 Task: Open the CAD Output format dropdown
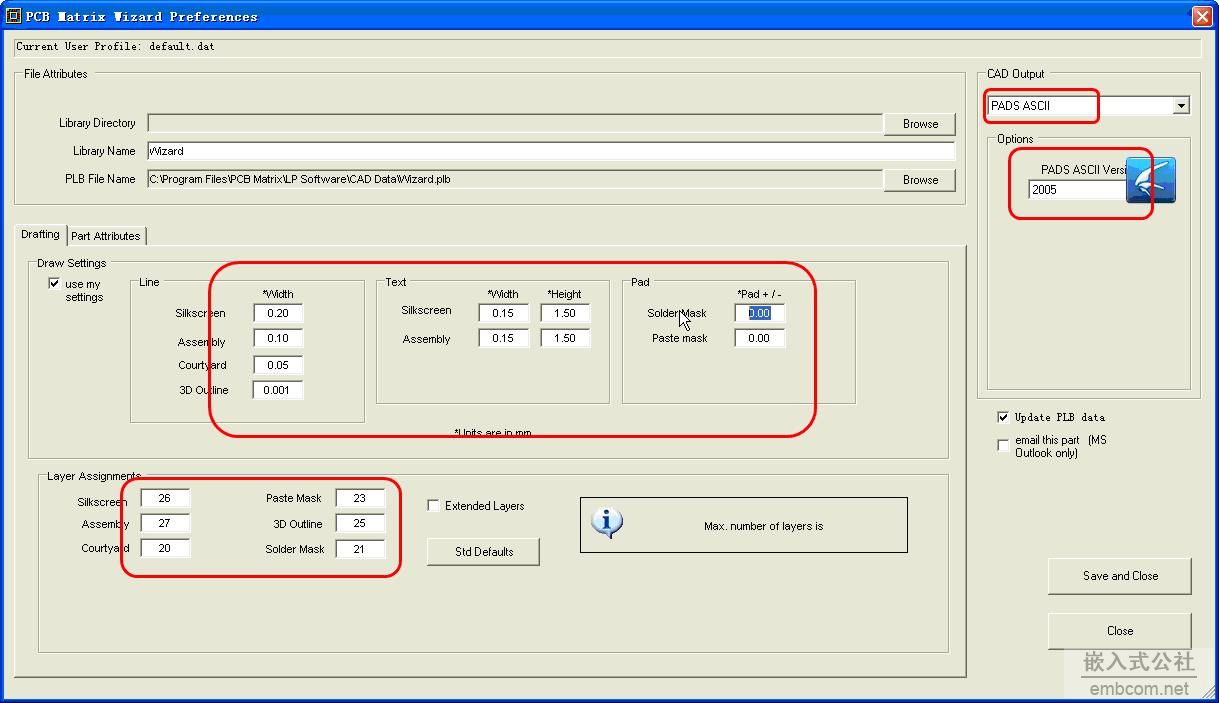tap(1181, 105)
